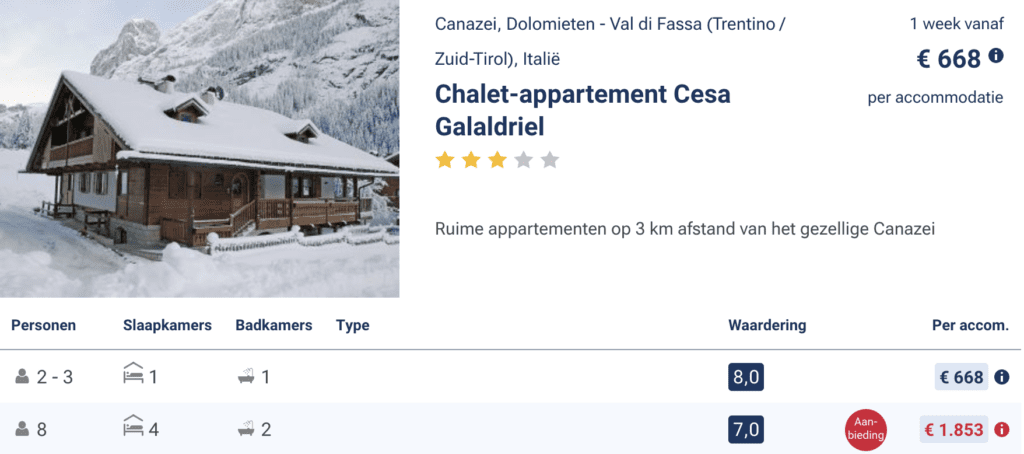Sort by the Waardering column header
The height and width of the screenshot is (454, 1024).
point(767,325)
